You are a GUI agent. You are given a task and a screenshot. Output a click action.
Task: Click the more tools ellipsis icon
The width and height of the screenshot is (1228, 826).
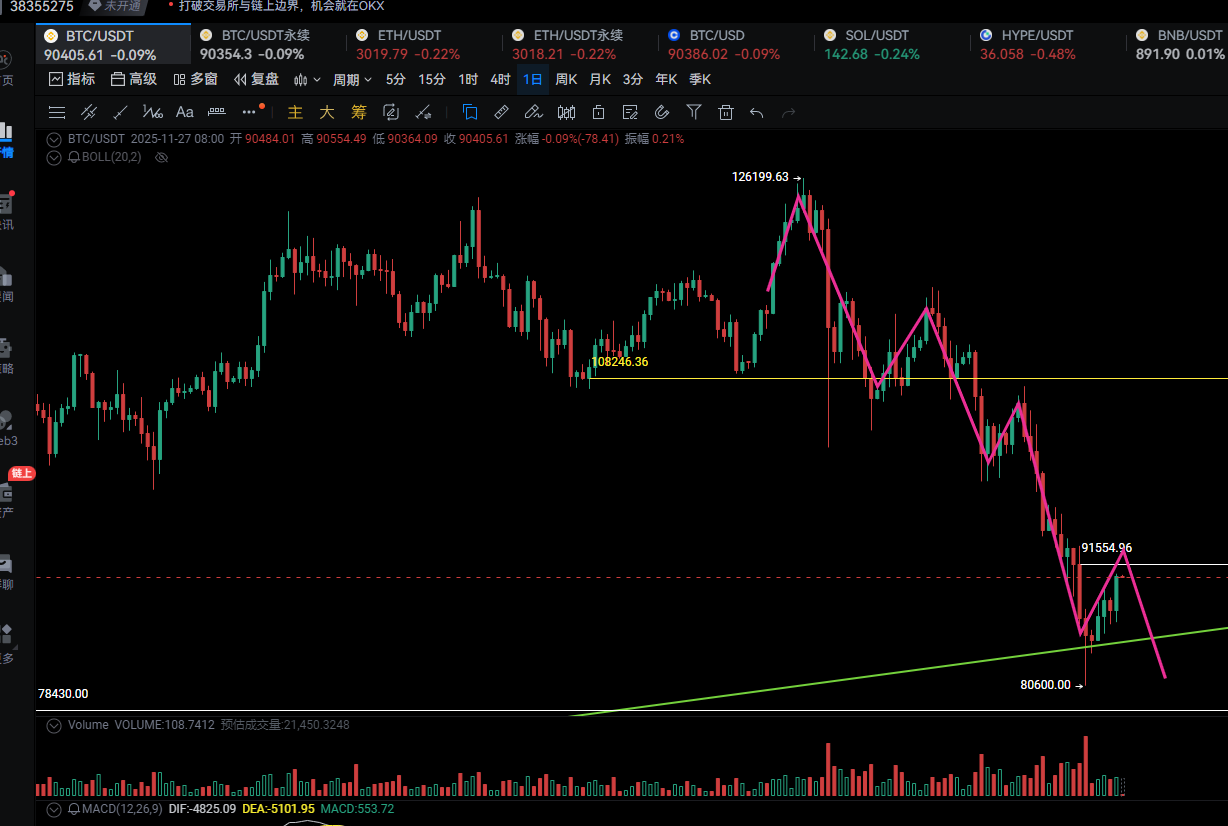250,112
